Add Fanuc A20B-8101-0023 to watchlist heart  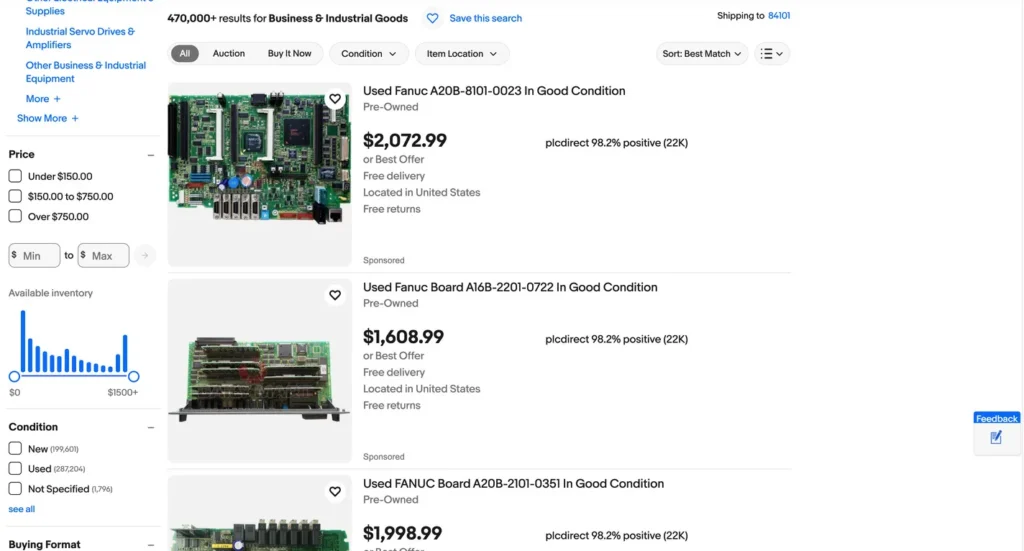coord(335,99)
